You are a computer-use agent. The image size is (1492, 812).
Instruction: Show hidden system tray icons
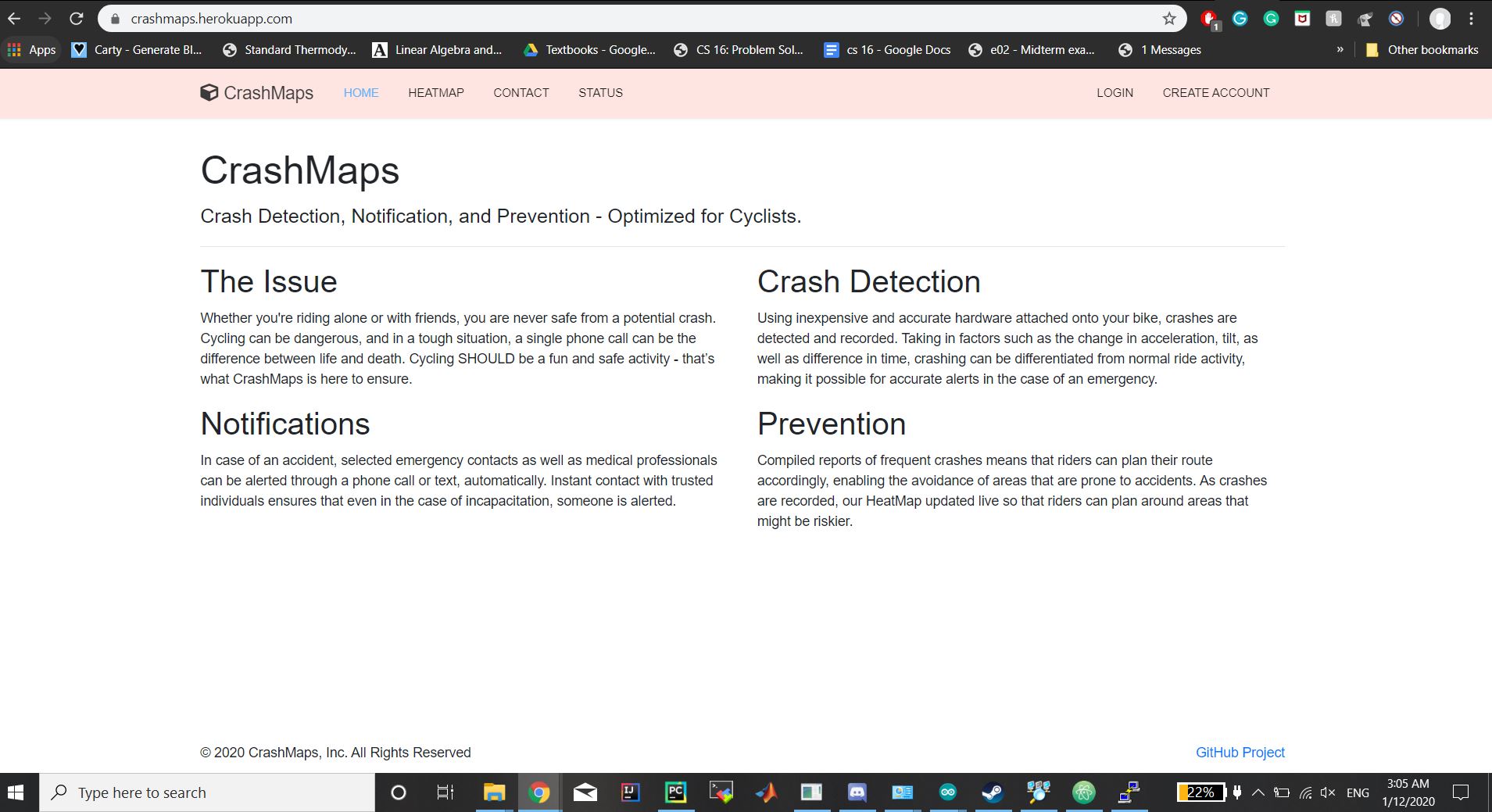1258,792
